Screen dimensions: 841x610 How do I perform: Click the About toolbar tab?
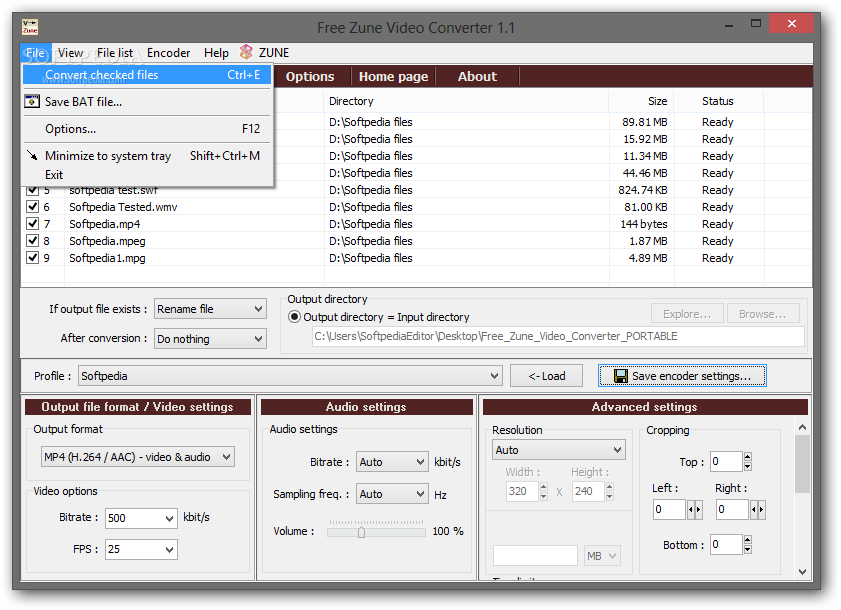pyautogui.click(x=477, y=76)
